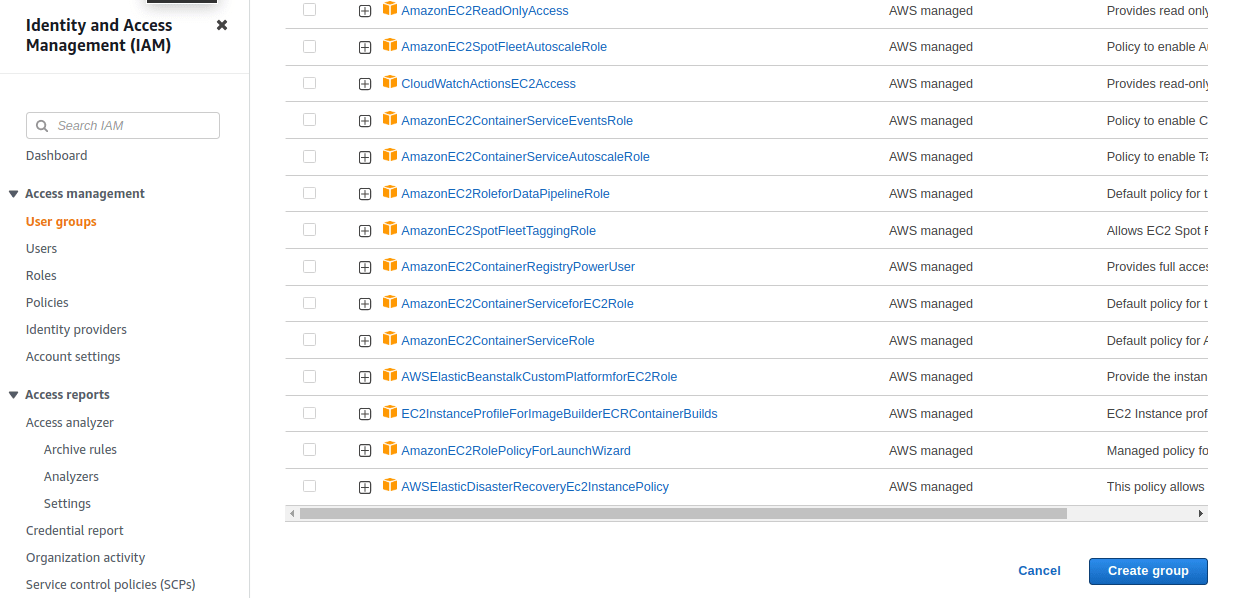Expand AWSElasticBeanstalkCustomPlatformforEC2Role policy details
The height and width of the screenshot is (598, 1237).
[x=365, y=377]
